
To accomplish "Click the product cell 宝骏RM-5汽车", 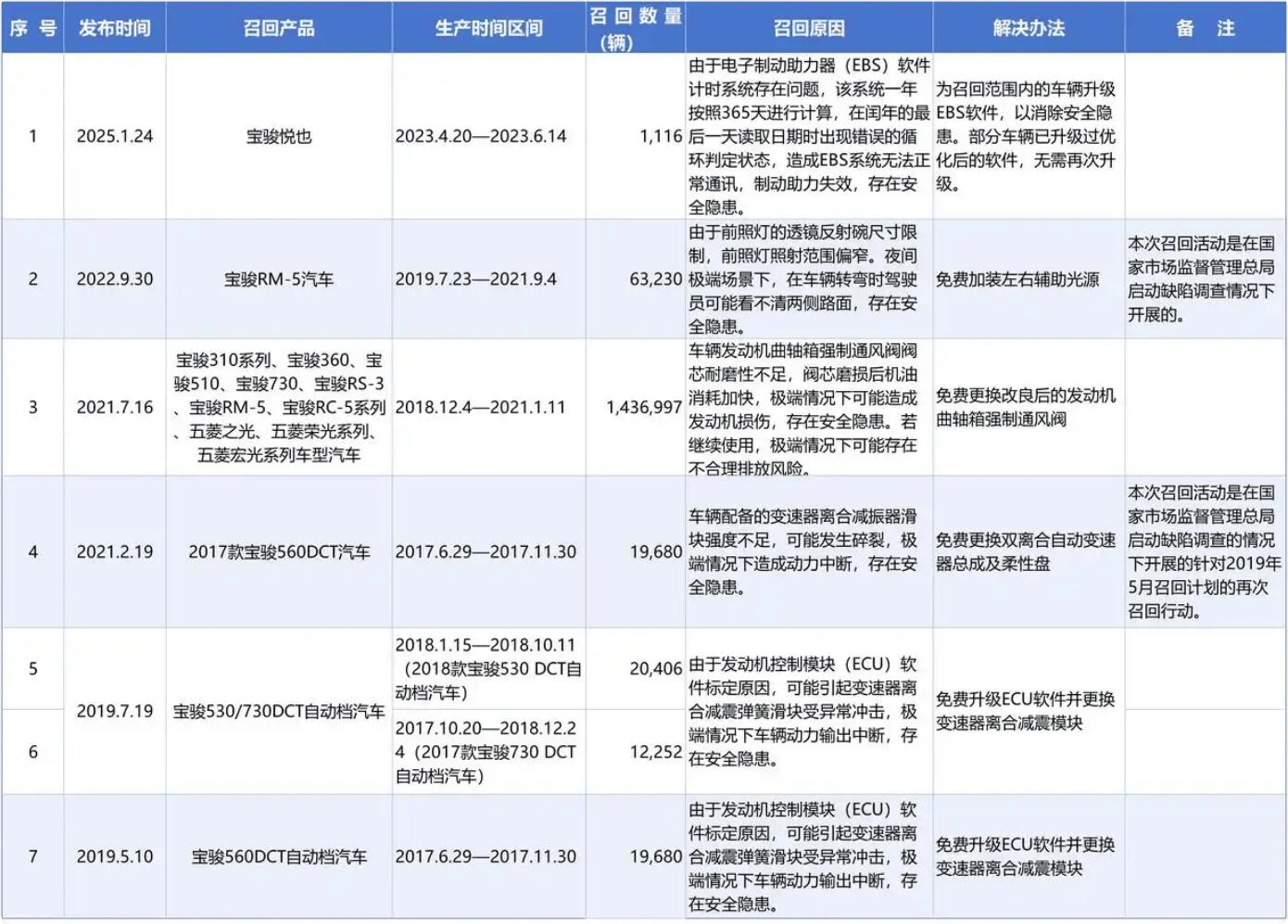I will click(279, 279).
